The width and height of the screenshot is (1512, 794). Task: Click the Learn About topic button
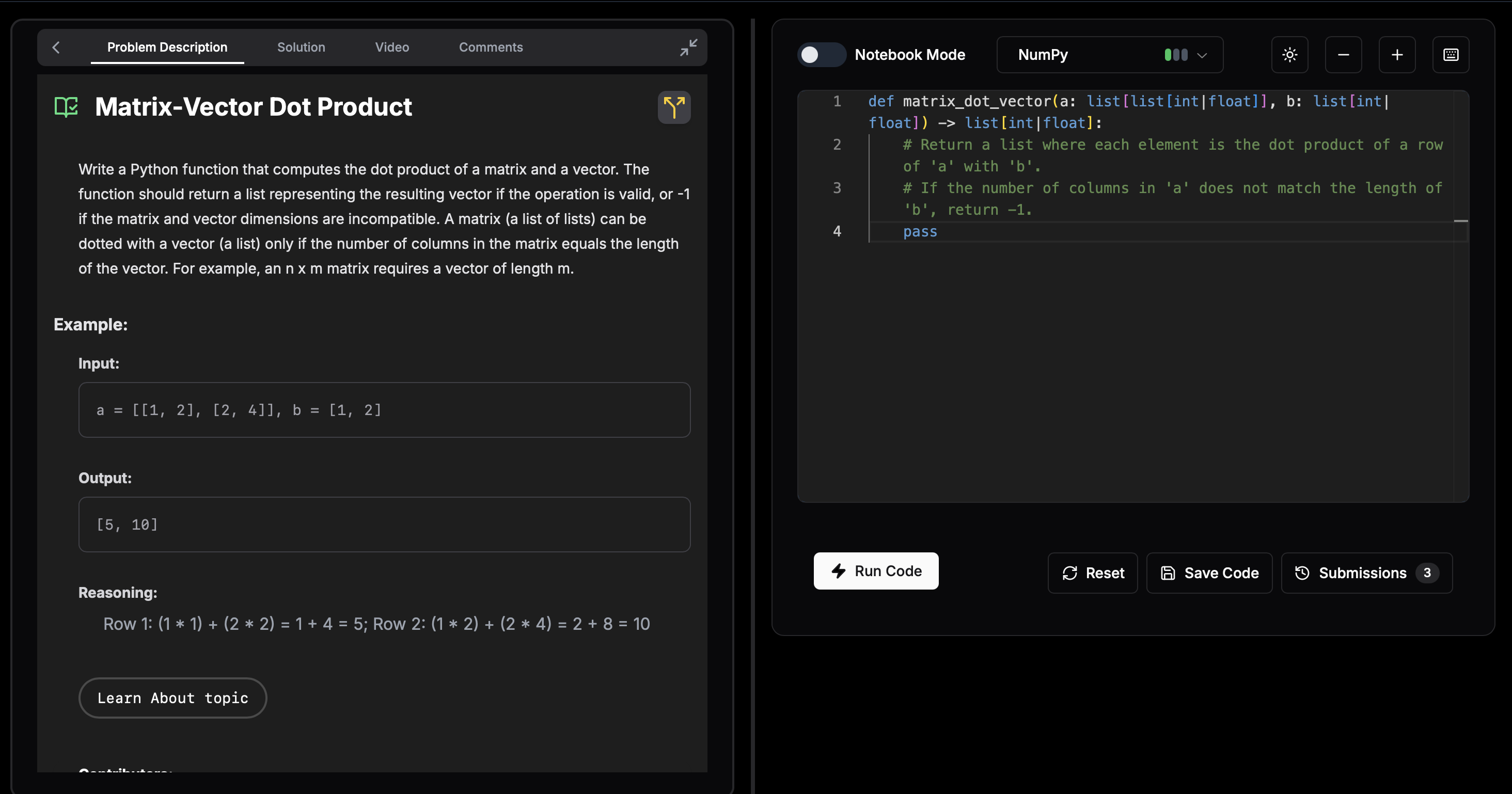172,698
